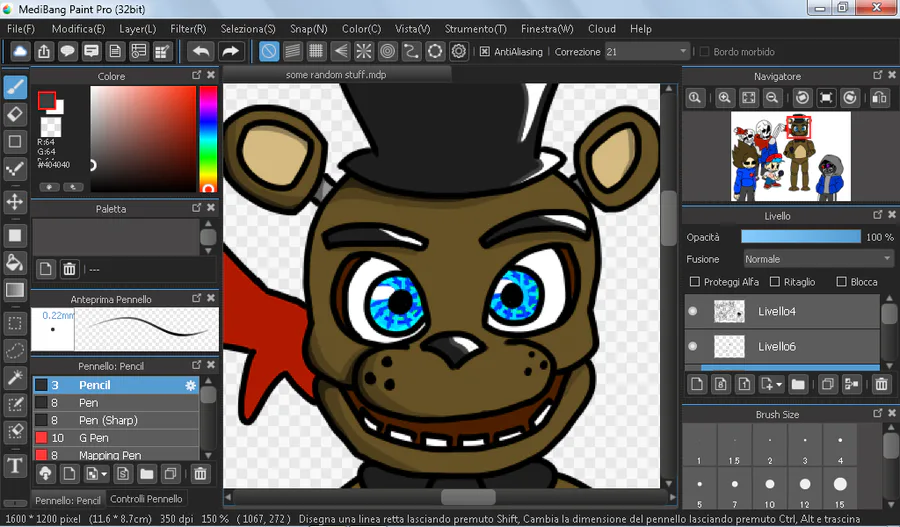Select the Pen brush in list
The height and width of the screenshot is (527, 900).
116,402
